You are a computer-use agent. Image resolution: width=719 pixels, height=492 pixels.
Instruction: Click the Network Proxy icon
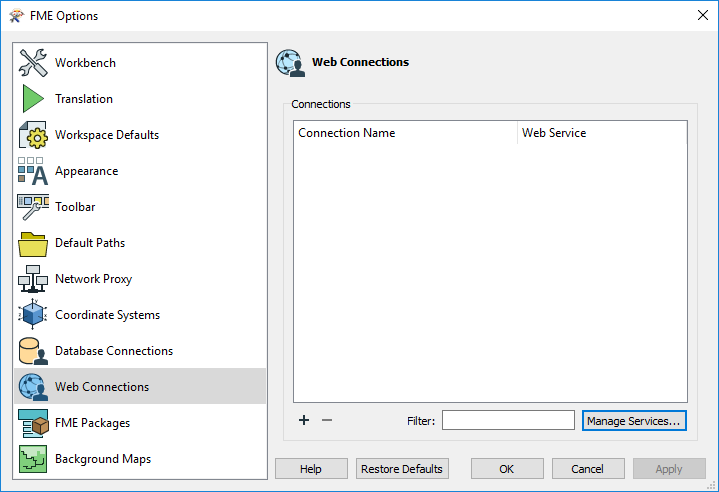tap(33, 279)
